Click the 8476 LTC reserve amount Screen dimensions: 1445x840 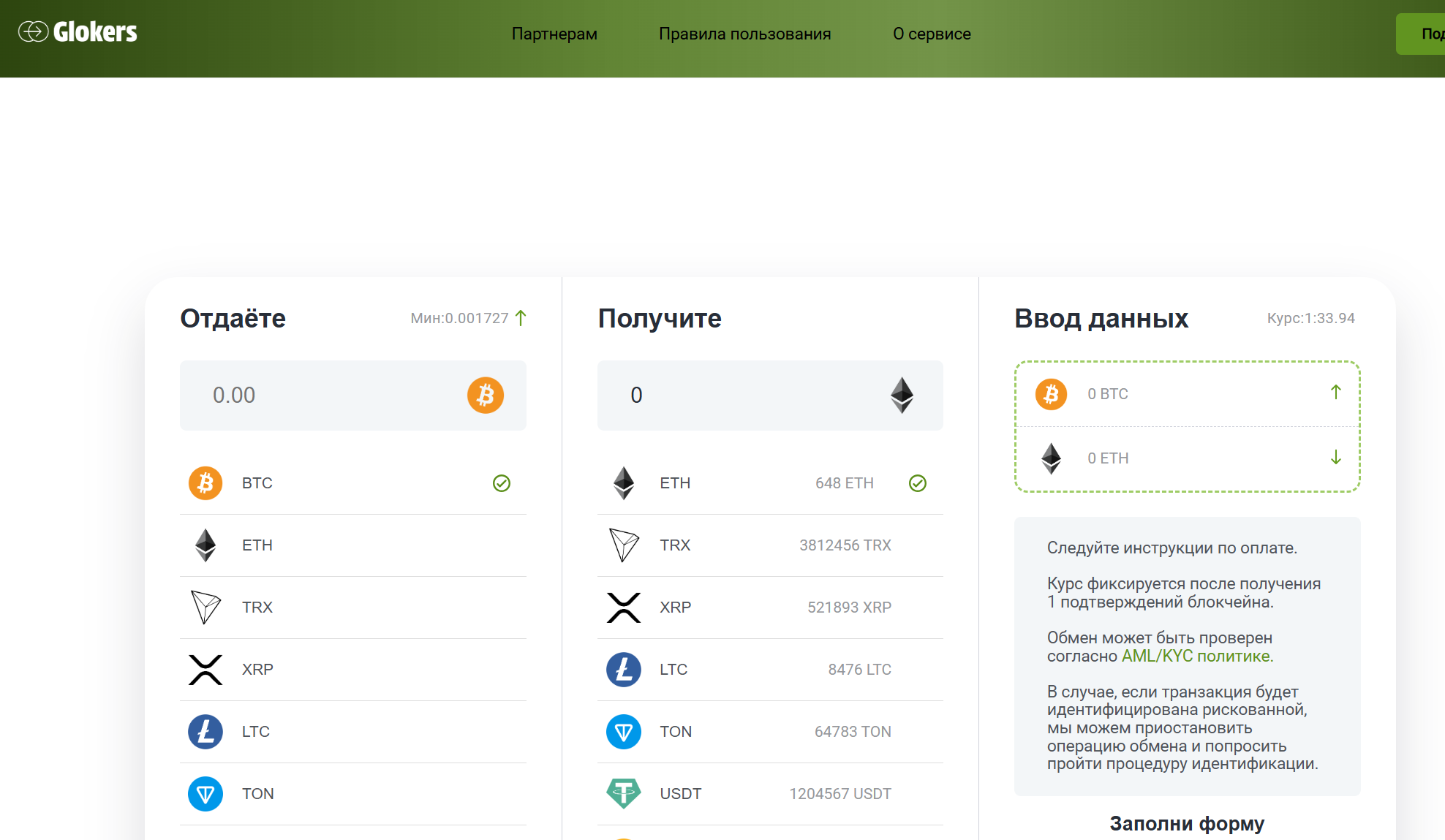point(860,670)
